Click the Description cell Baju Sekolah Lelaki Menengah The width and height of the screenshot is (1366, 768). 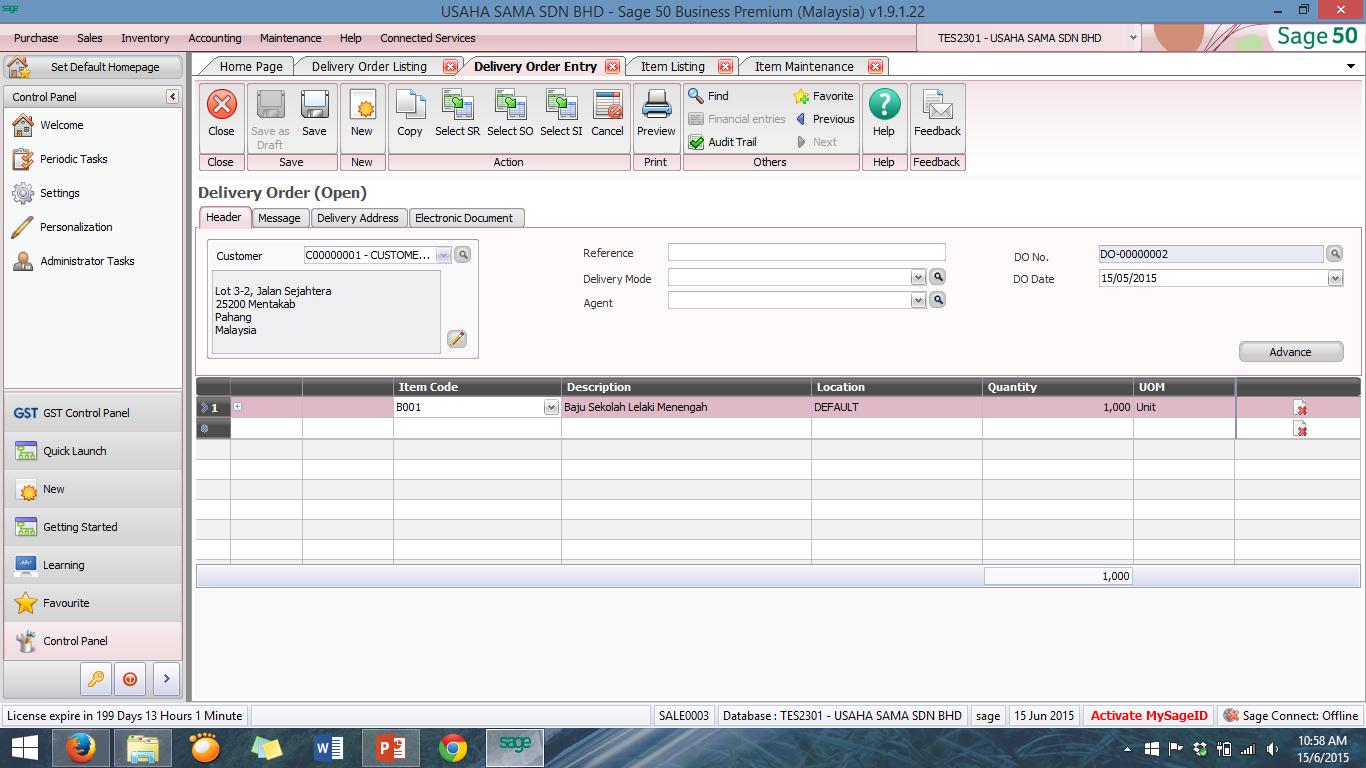(686, 408)
